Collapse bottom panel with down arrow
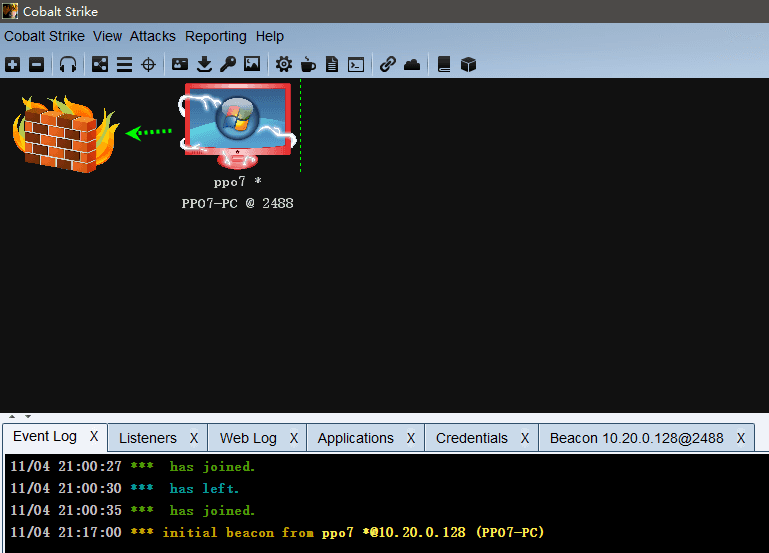 [x=28, y=416]
